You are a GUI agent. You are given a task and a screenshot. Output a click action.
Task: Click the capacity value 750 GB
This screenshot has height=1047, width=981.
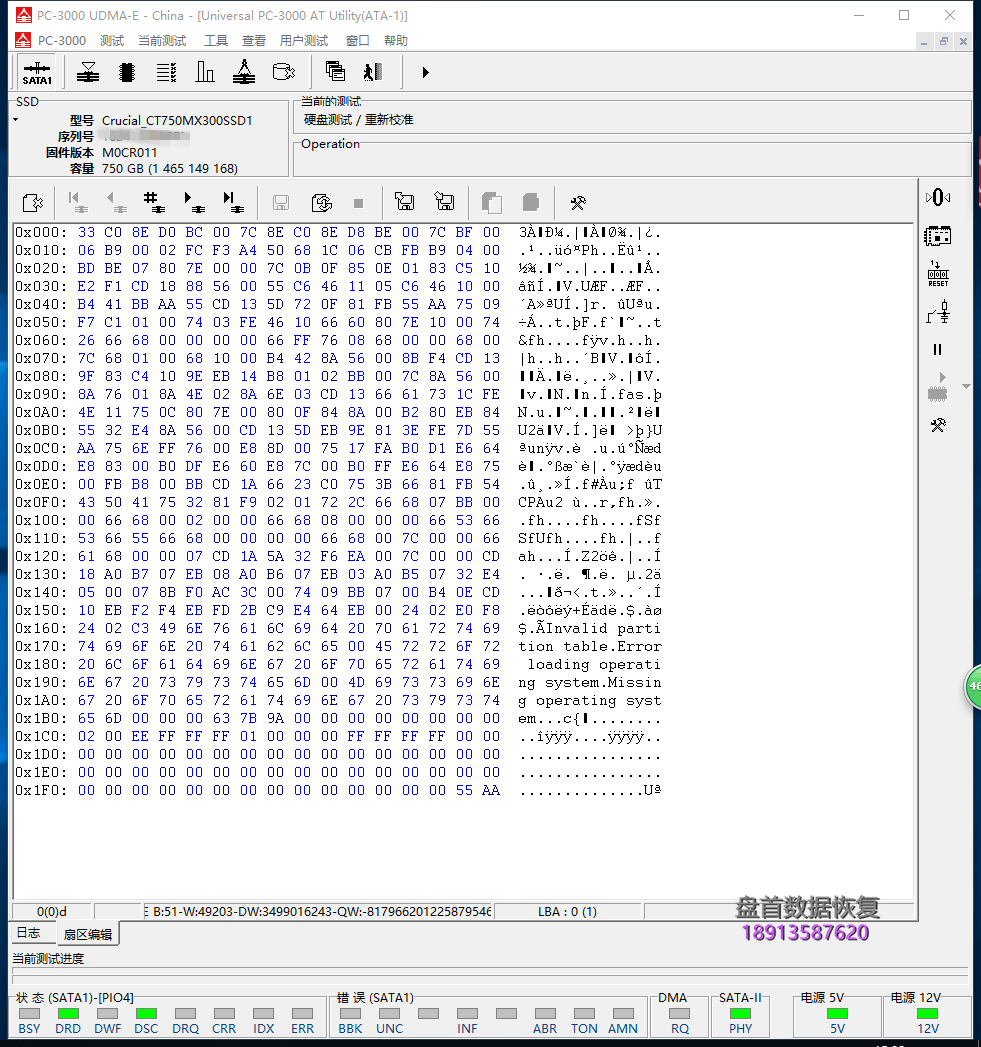coord(170,168)
